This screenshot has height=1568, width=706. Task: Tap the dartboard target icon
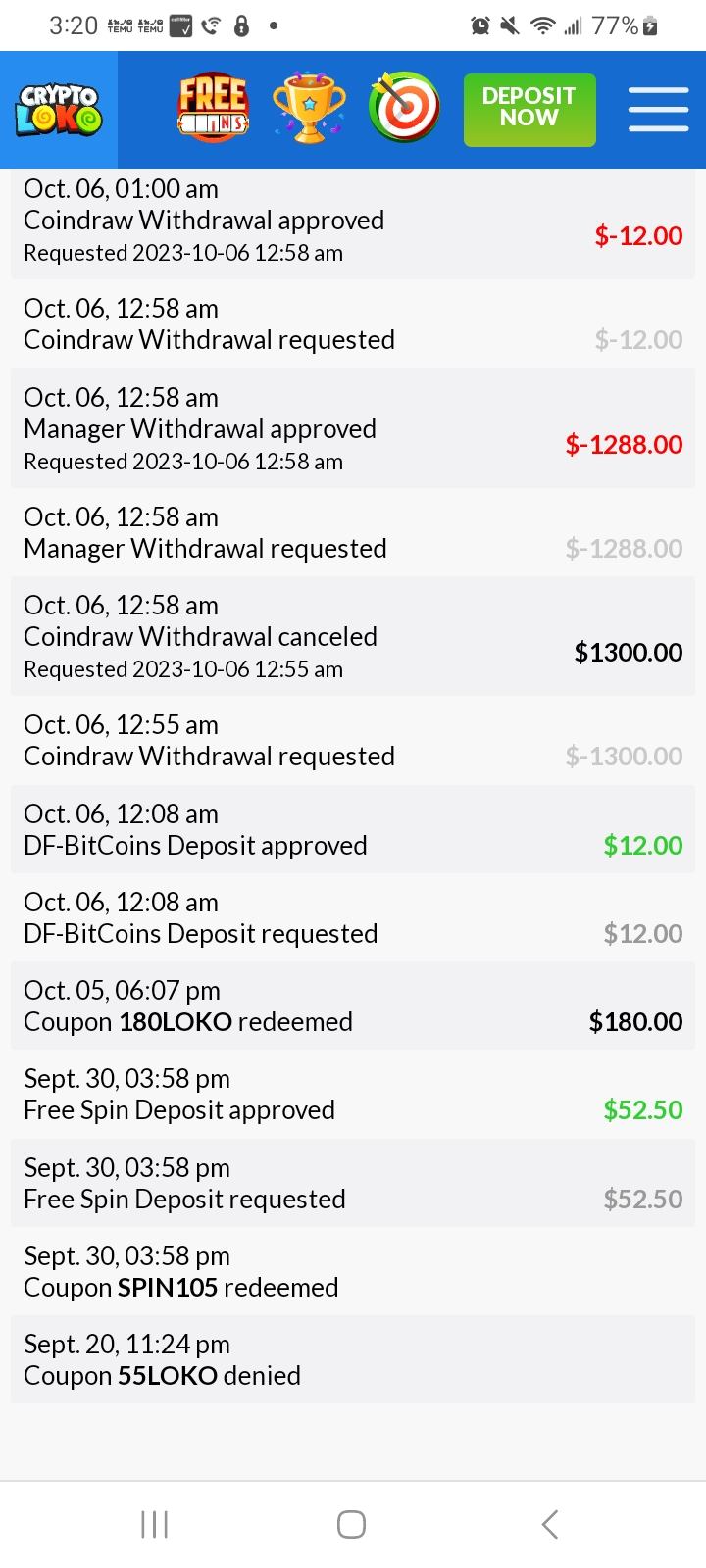(x=404, y=110)
